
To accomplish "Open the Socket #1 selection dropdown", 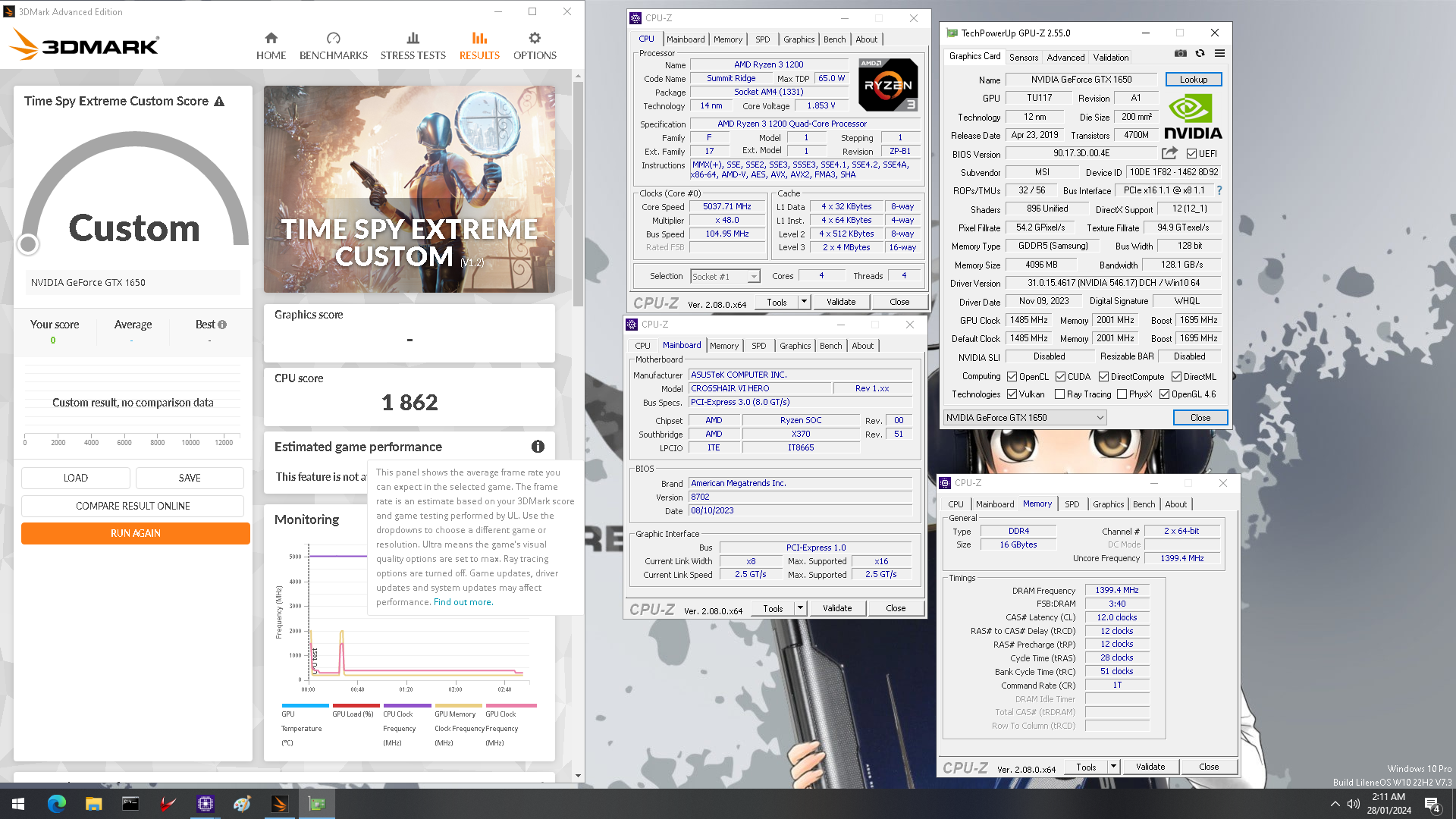I will coord(725,277).
